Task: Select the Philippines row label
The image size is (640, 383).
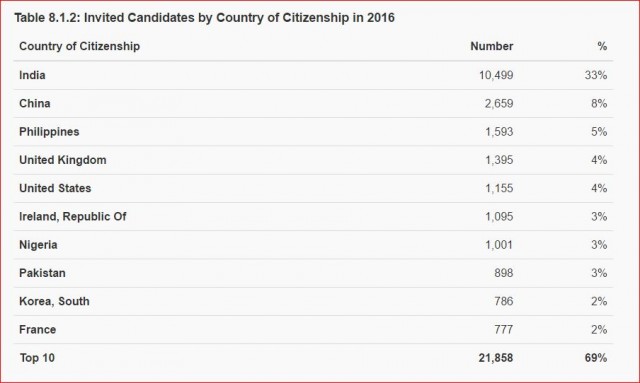Action: (49, 132)
